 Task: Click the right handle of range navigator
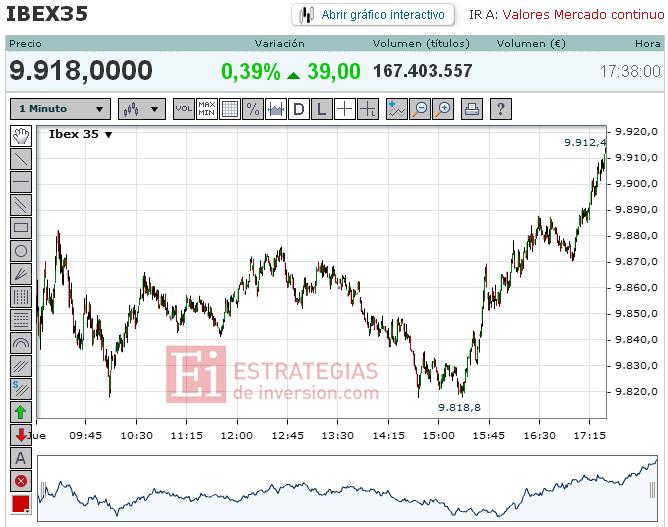(652, 490)
